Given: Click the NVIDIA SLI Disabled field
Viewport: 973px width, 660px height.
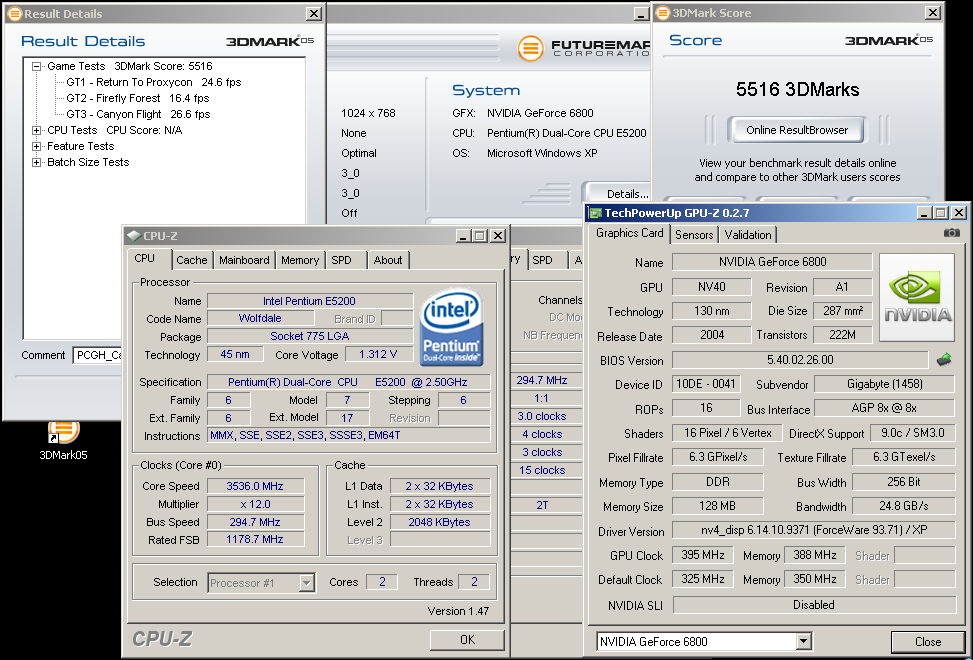Looking at the screenshot, I should click(x=814, y=604).
